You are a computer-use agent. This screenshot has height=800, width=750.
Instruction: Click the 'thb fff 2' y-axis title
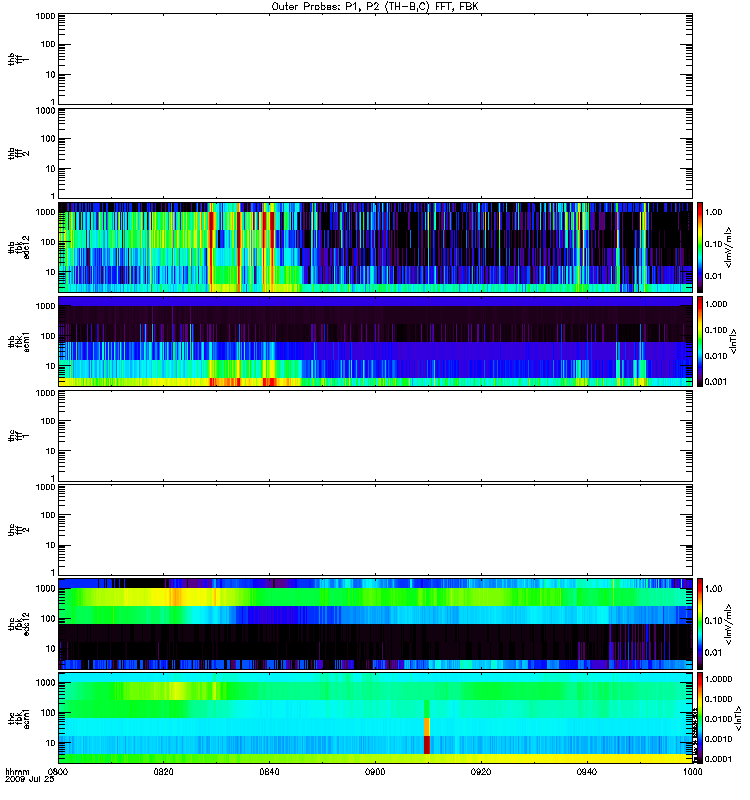[x=18, y=154]
